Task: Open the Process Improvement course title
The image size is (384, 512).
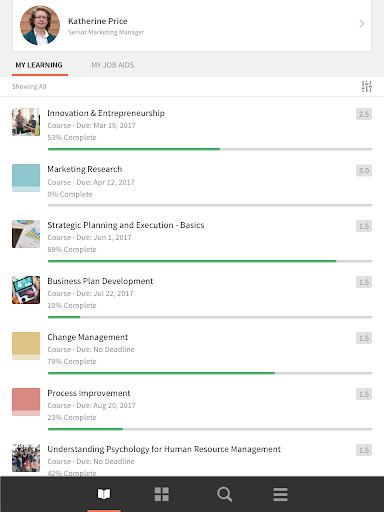Action: point(89,393)
